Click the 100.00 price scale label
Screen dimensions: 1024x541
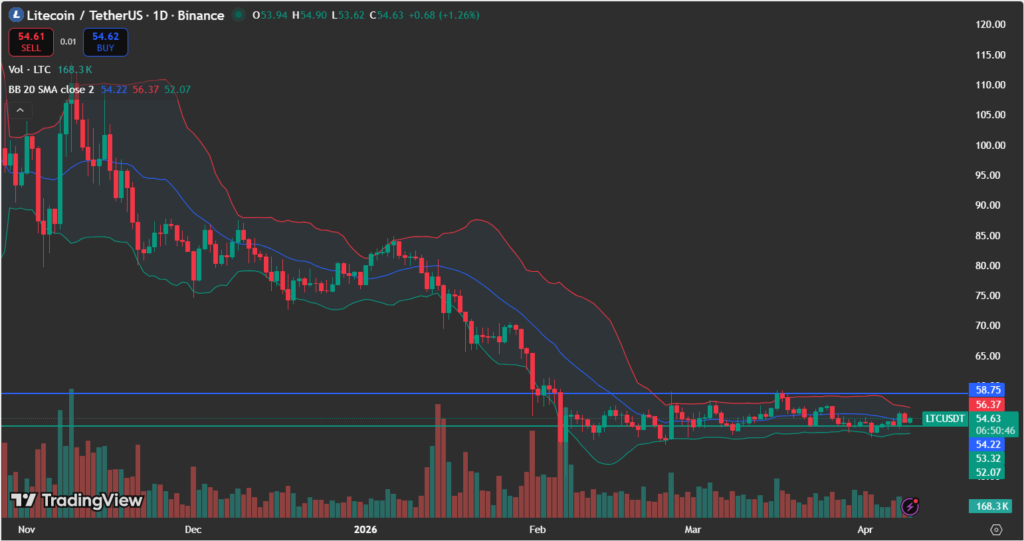[x=990, y=145]
